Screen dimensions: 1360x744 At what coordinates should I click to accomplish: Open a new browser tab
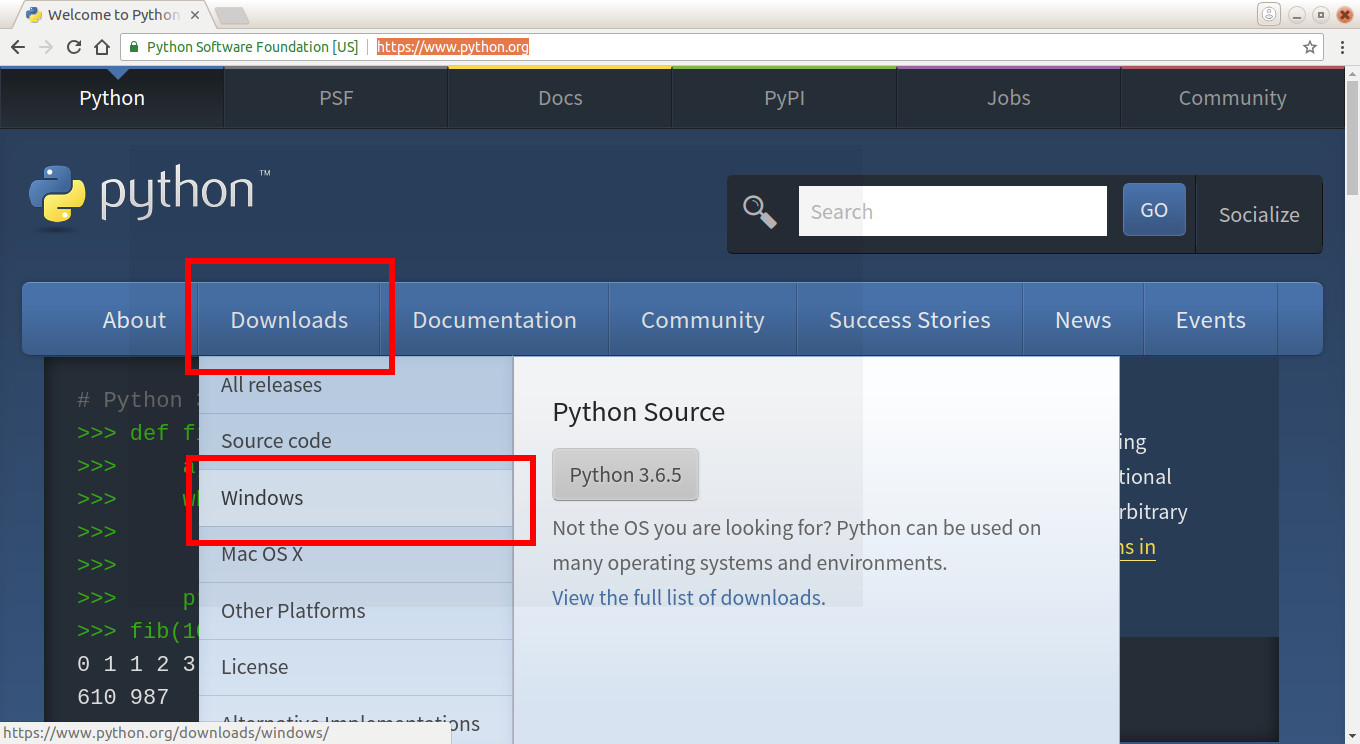[x=231, y=15]
